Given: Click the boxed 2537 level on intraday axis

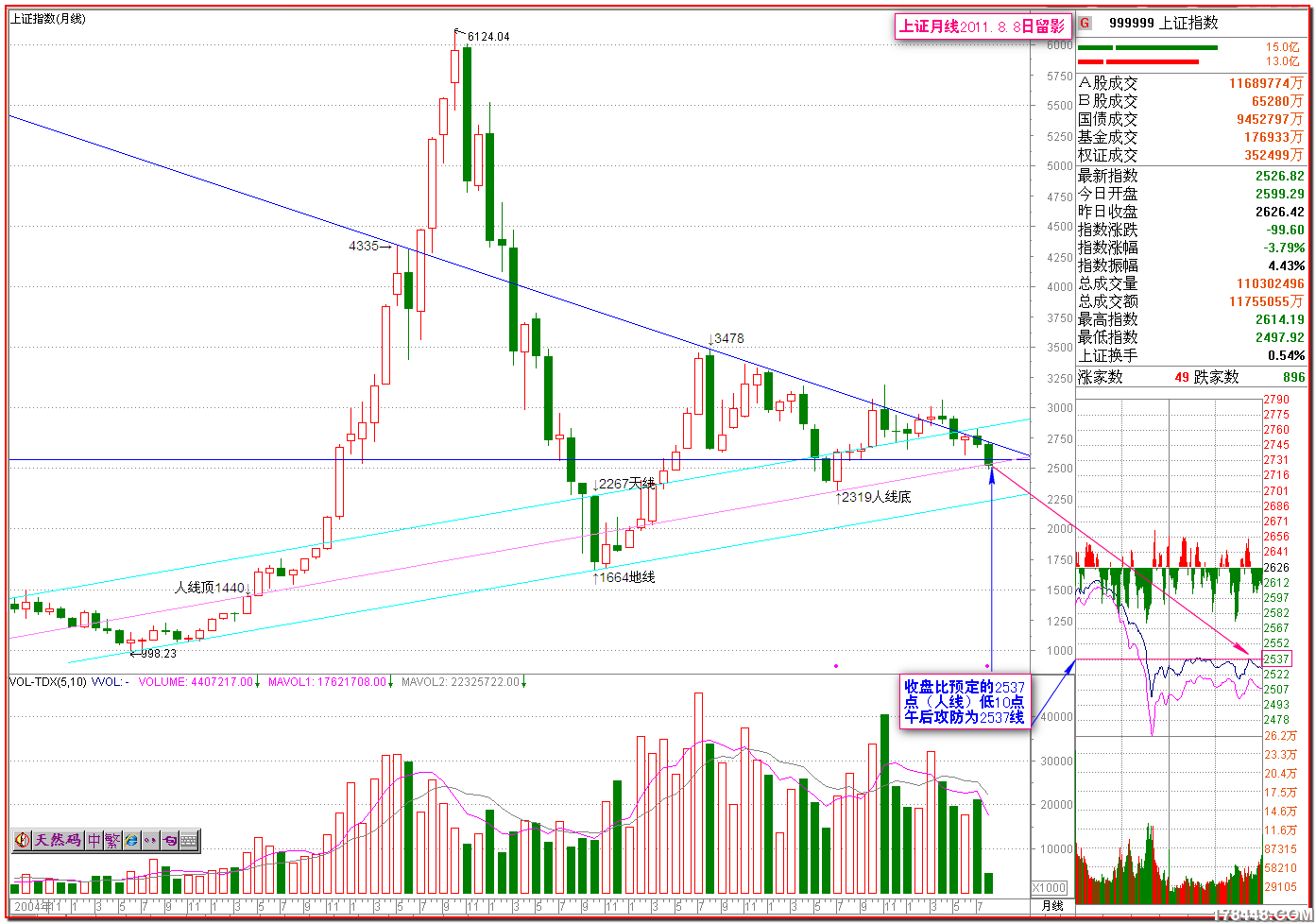Looking at the screenshot, I should [x=1275, y=659].
